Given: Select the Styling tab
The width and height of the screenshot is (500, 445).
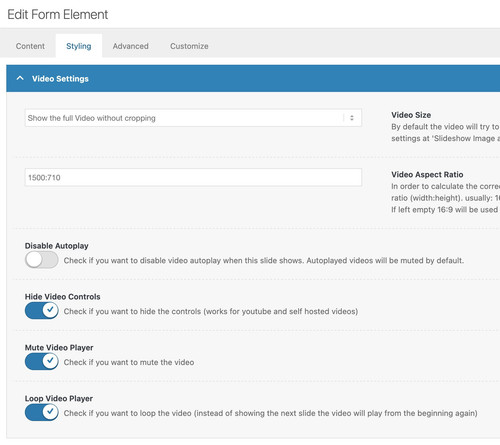Looking at the screenshot, I should (x=79, y=46).
